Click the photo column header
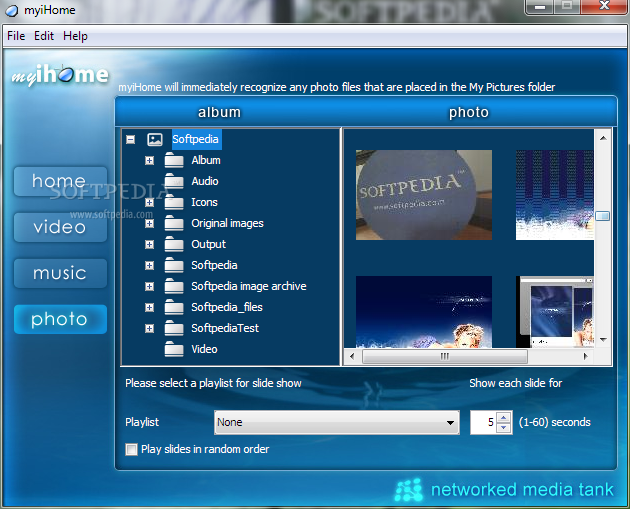 469,112
